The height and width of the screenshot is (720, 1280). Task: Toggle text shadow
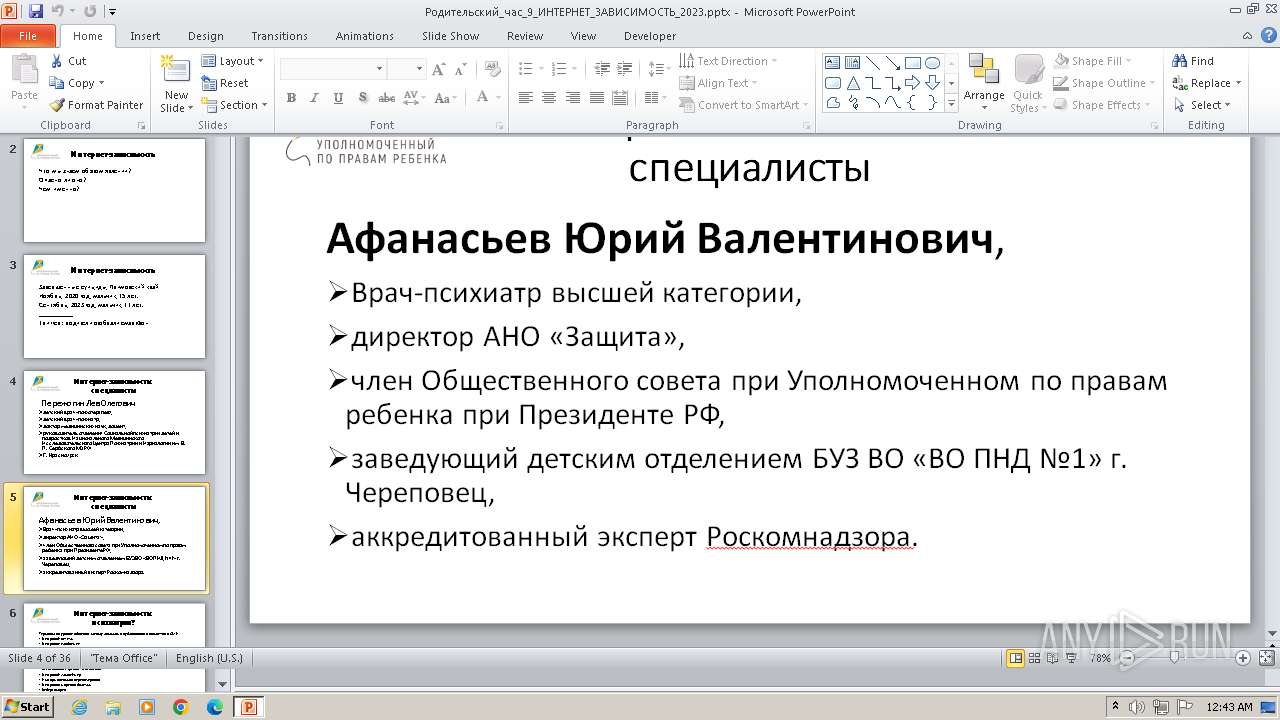click(362, 98)
